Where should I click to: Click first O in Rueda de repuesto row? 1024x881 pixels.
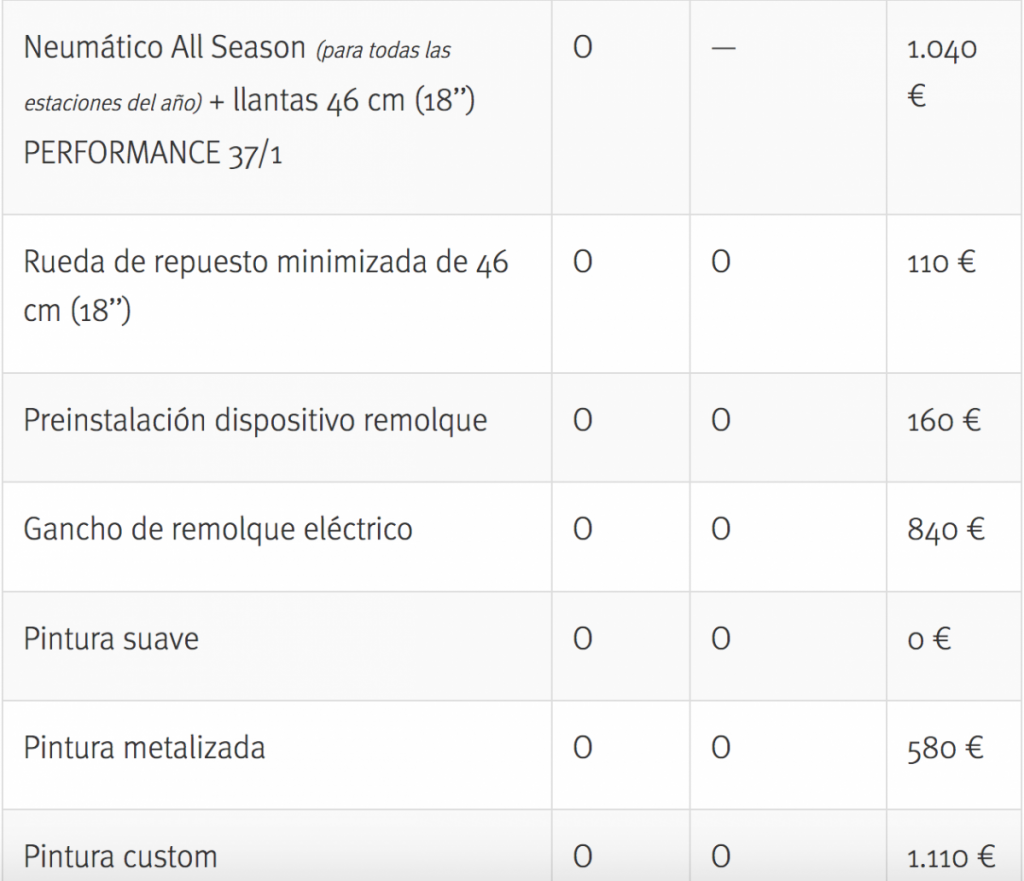(x=583, y=263)
